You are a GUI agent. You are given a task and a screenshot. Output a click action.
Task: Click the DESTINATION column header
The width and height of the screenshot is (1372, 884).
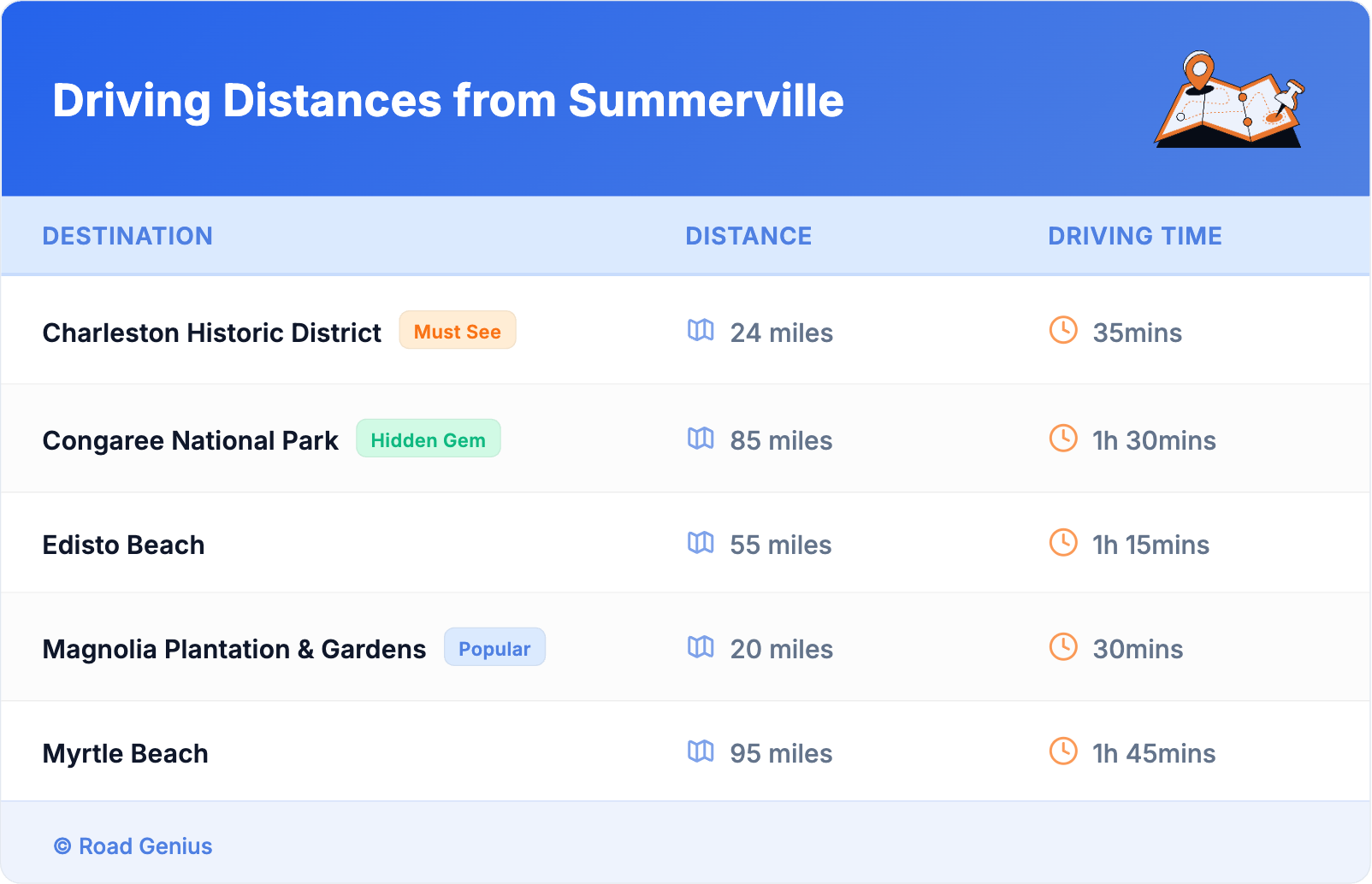(127, 236)
